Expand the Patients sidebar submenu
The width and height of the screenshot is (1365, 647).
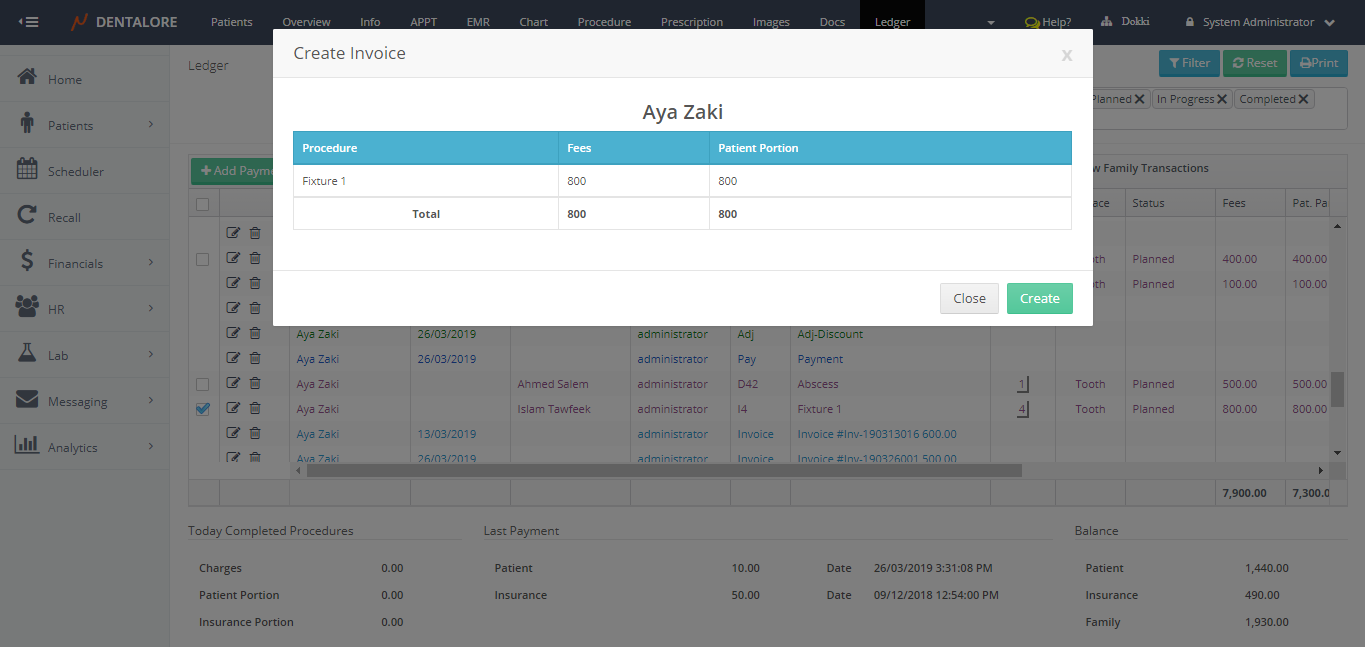(x=151, y=125)
